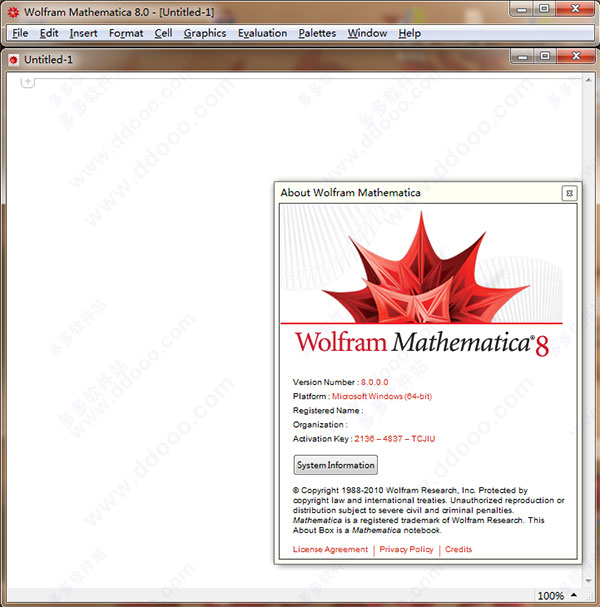Click the Microsoft Windows (64-bit) platform text
This screenshot has width=600, height=607.
pos(382,396)
